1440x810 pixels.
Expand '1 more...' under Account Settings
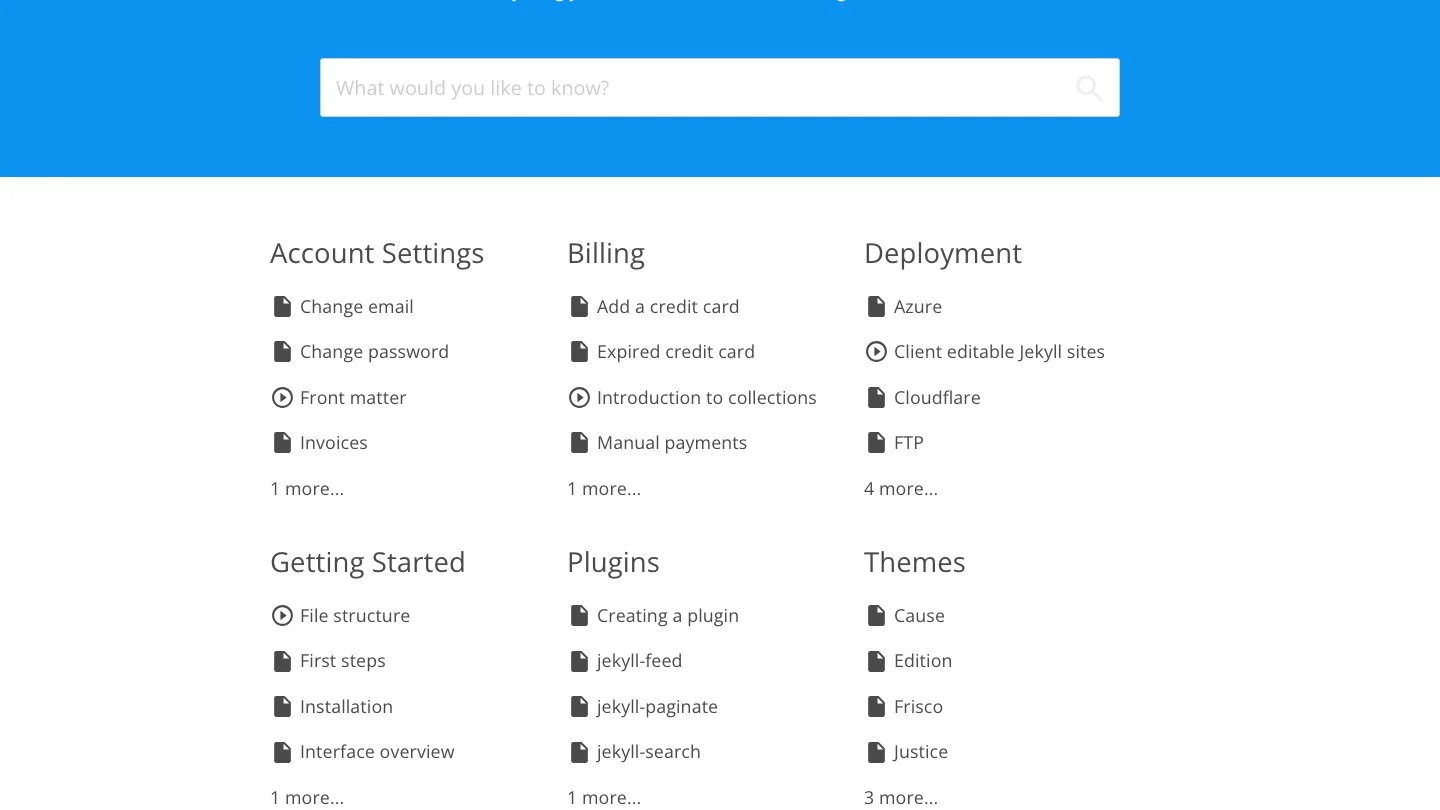point(307,489)
